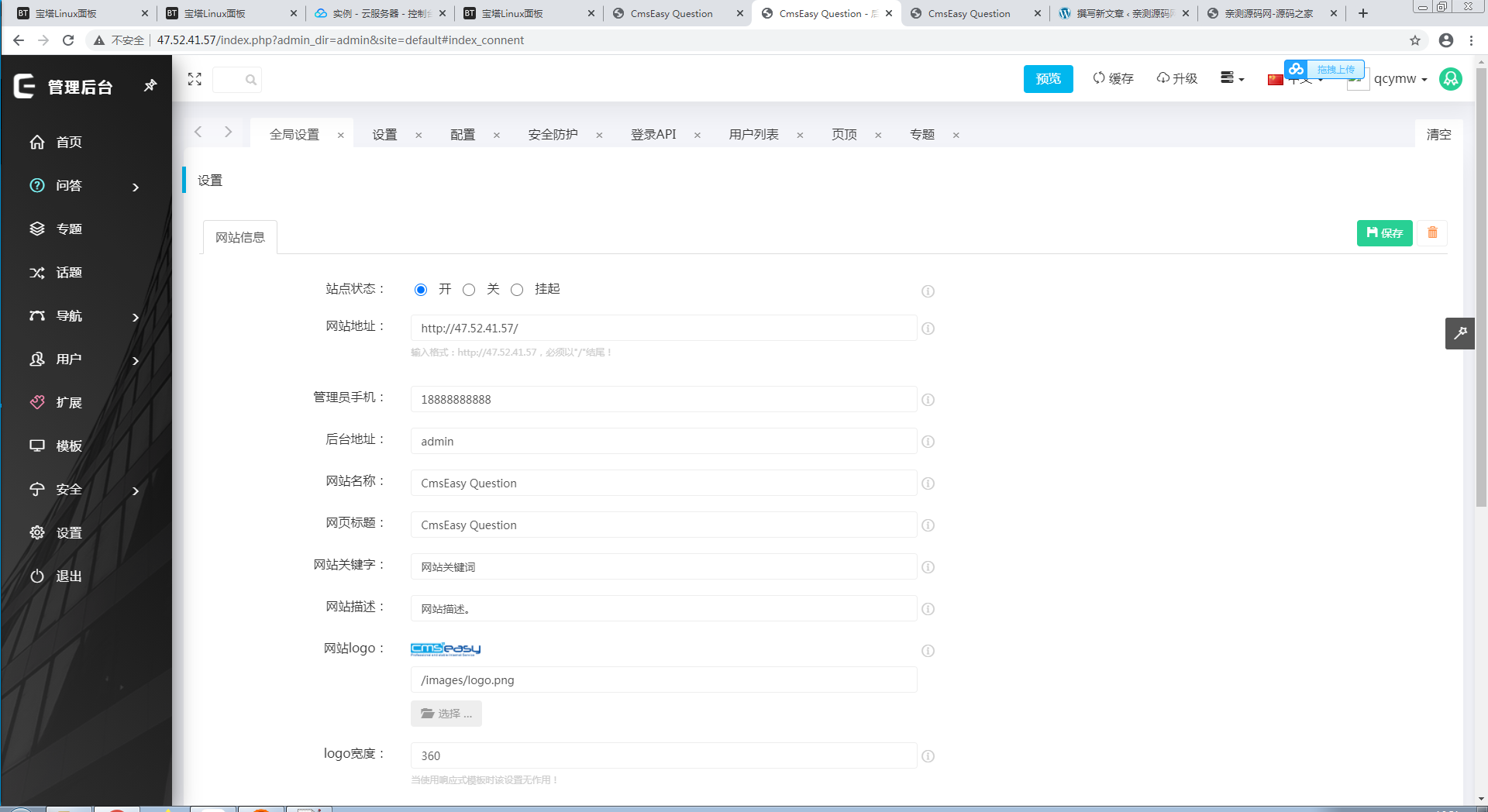This screenshot has width=1488, height=812.
Task: Bookmark this page with the star icon
Action: (x=1415, y=40)
